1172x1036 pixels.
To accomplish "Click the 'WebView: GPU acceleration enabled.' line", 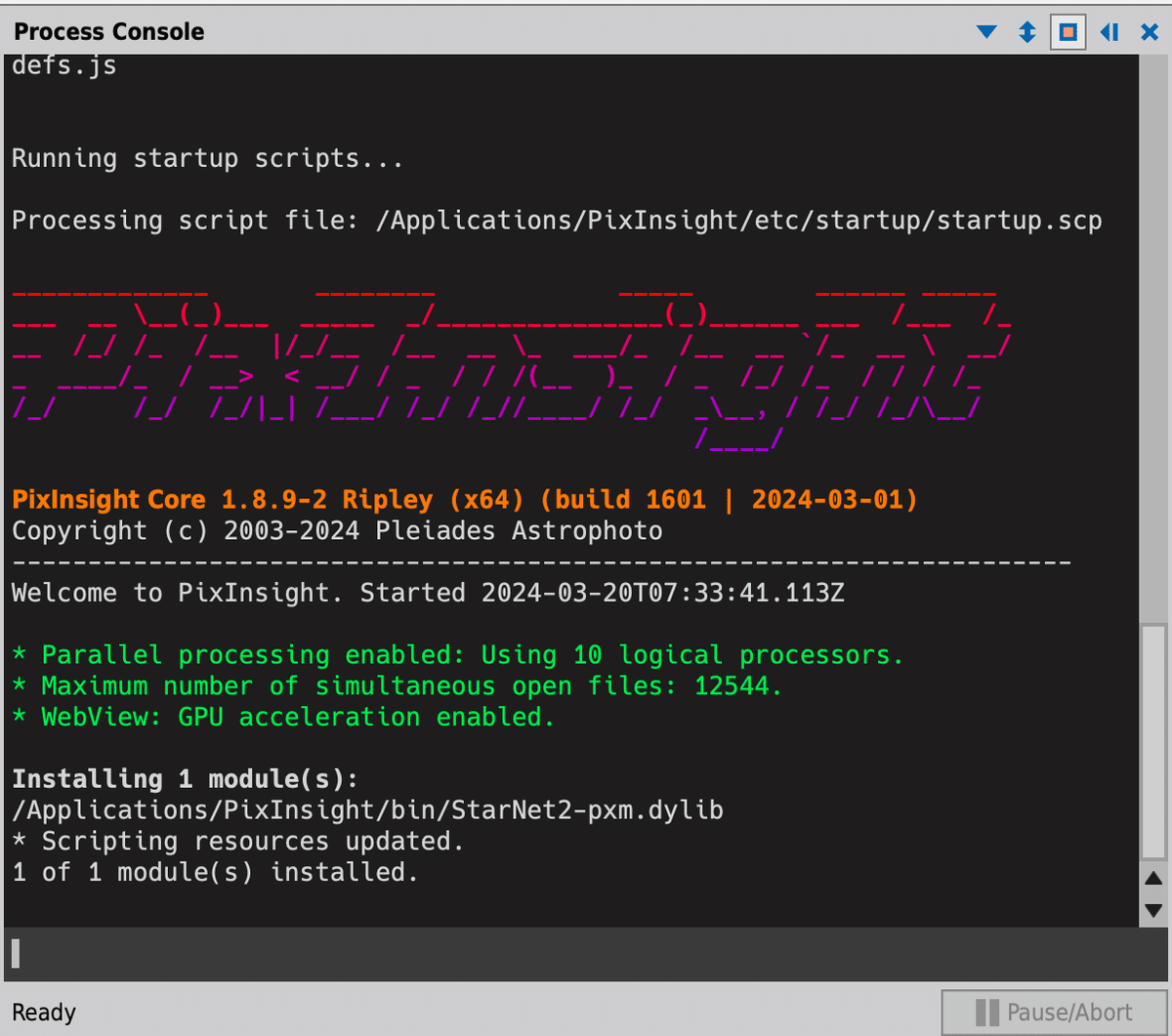I will [283, 718].
